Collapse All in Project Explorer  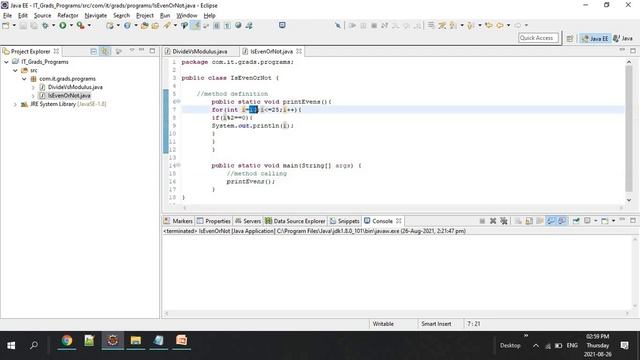93,51
